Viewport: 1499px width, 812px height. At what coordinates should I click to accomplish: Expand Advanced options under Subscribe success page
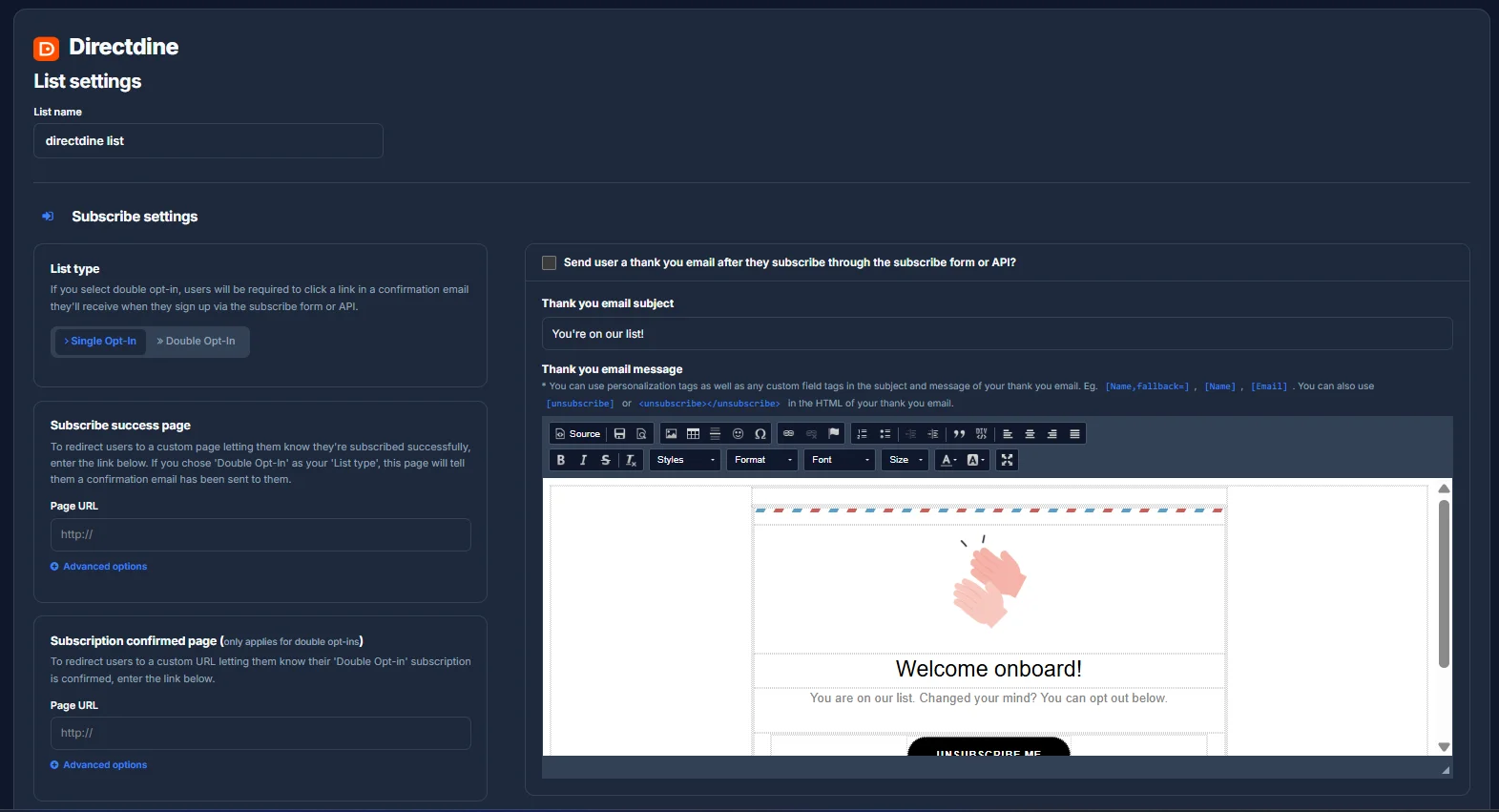click(99, 567)
